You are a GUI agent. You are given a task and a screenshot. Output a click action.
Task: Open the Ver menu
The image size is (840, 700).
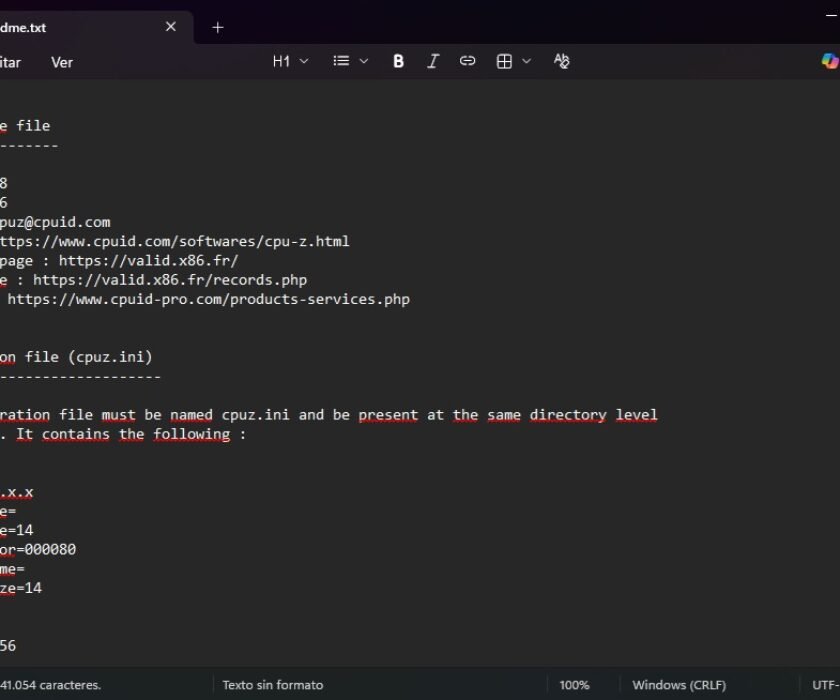[62, 62]
